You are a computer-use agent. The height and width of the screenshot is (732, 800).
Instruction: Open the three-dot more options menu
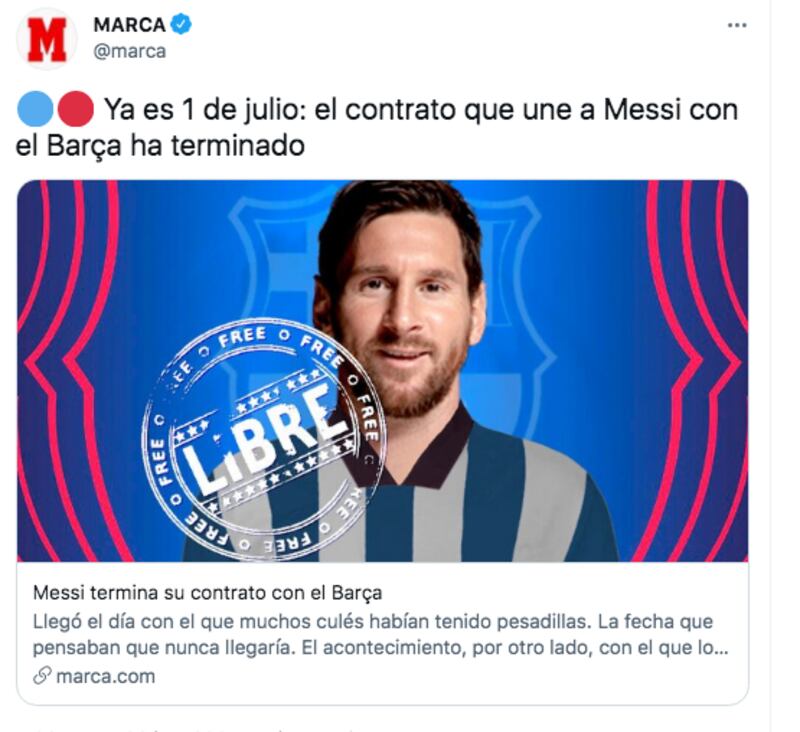pyautogui.click(x=737, y=25)
